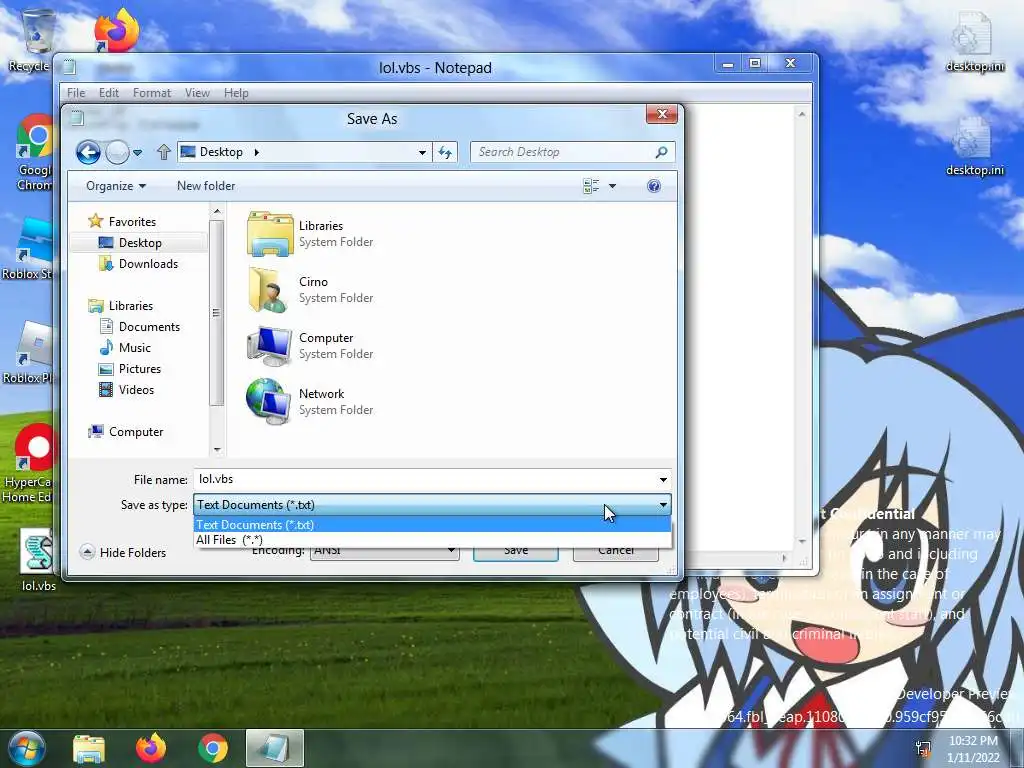Select Desktop under Favorites
1024x768 pixels.
click(x=140, y=243)
